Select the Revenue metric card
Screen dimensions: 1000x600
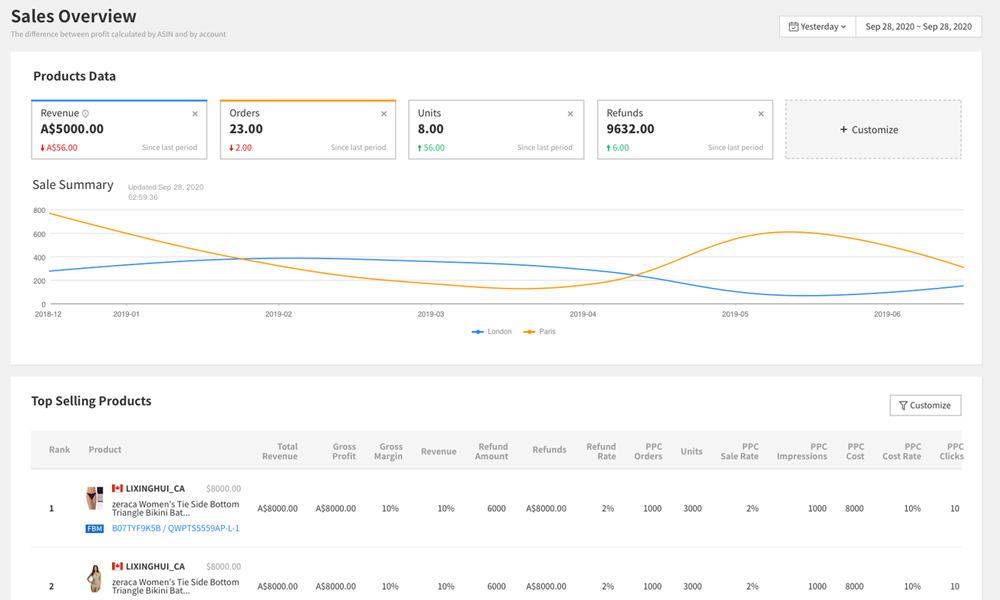tap(119, 130)
